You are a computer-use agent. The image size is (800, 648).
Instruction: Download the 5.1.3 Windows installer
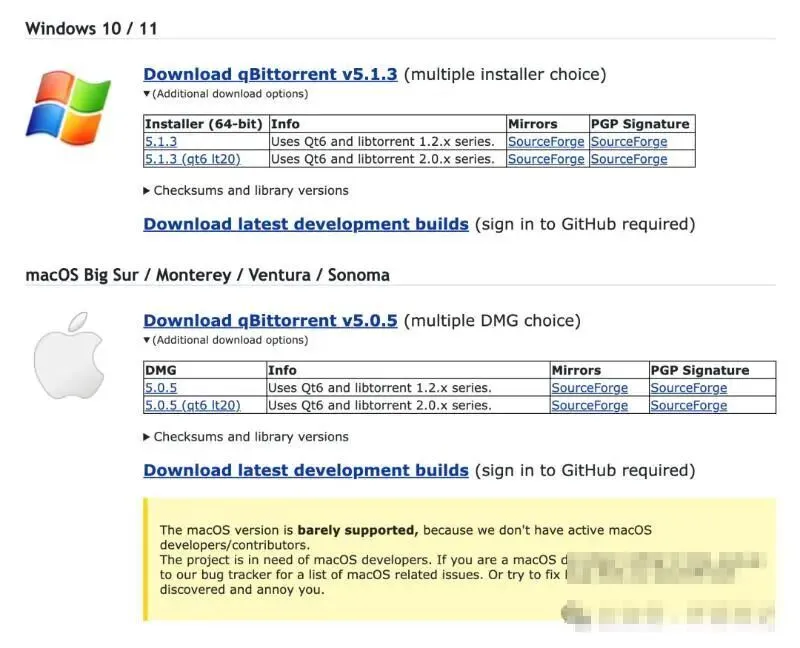[x=161, y=142]
